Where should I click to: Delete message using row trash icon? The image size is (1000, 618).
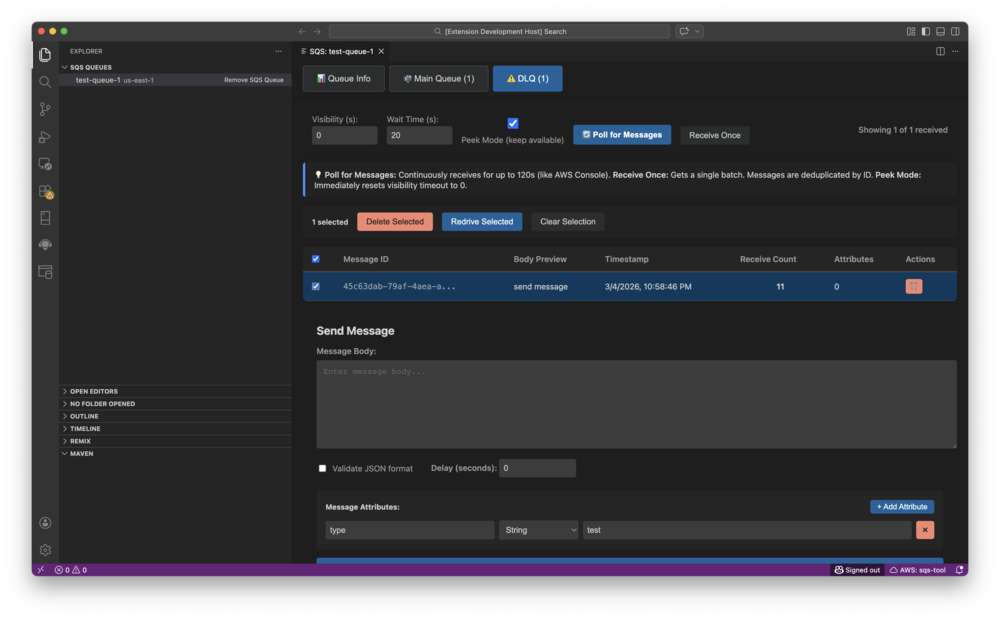[913, 286]
